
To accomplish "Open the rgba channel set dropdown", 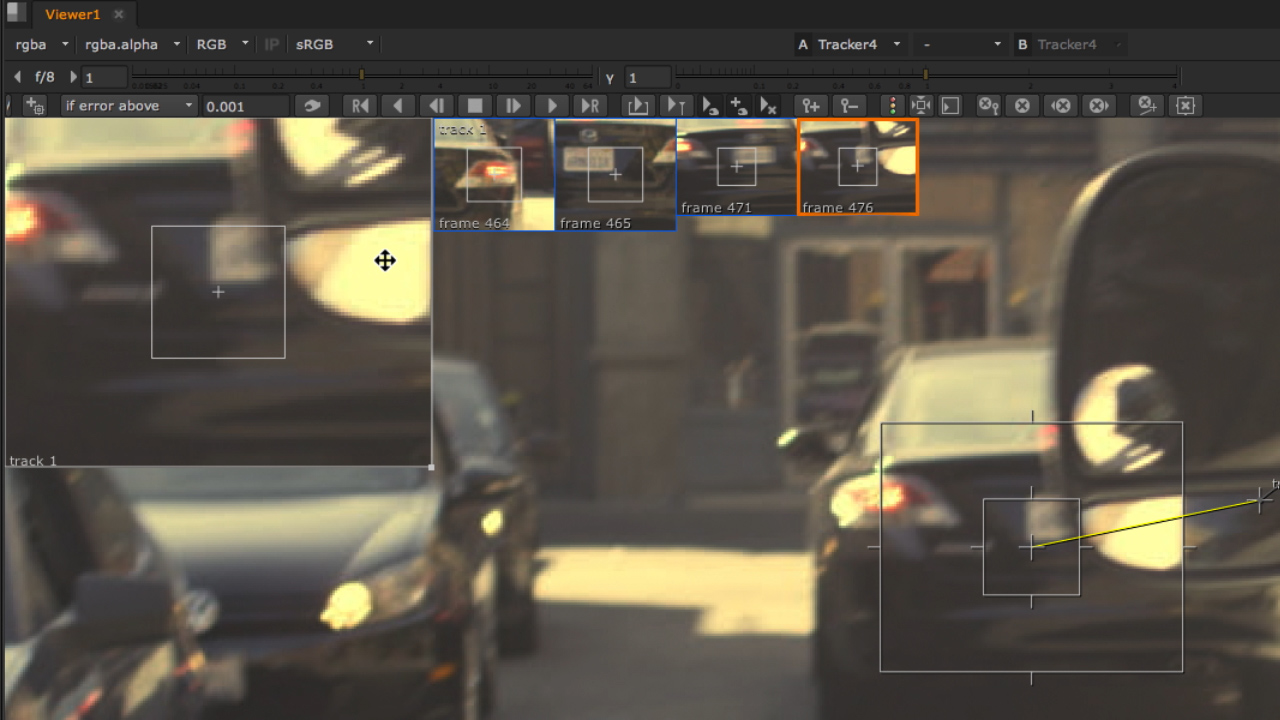I will pos(41,44).
